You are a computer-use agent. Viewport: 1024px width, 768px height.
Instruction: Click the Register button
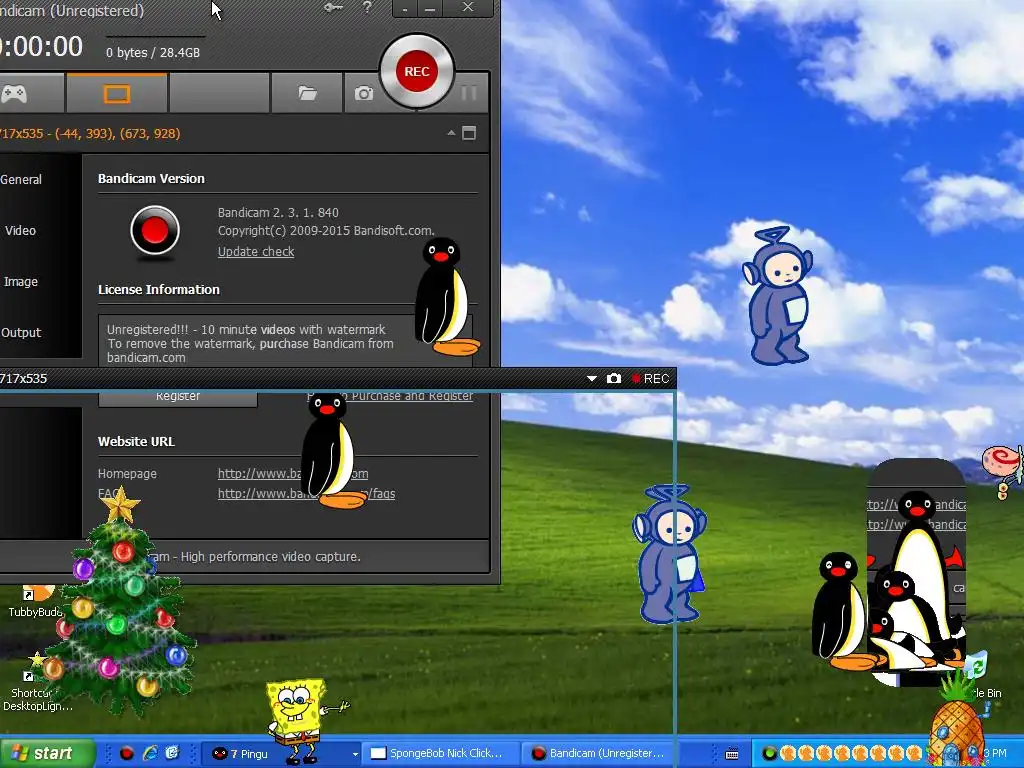pyautogui.click(x=178, y=398)
